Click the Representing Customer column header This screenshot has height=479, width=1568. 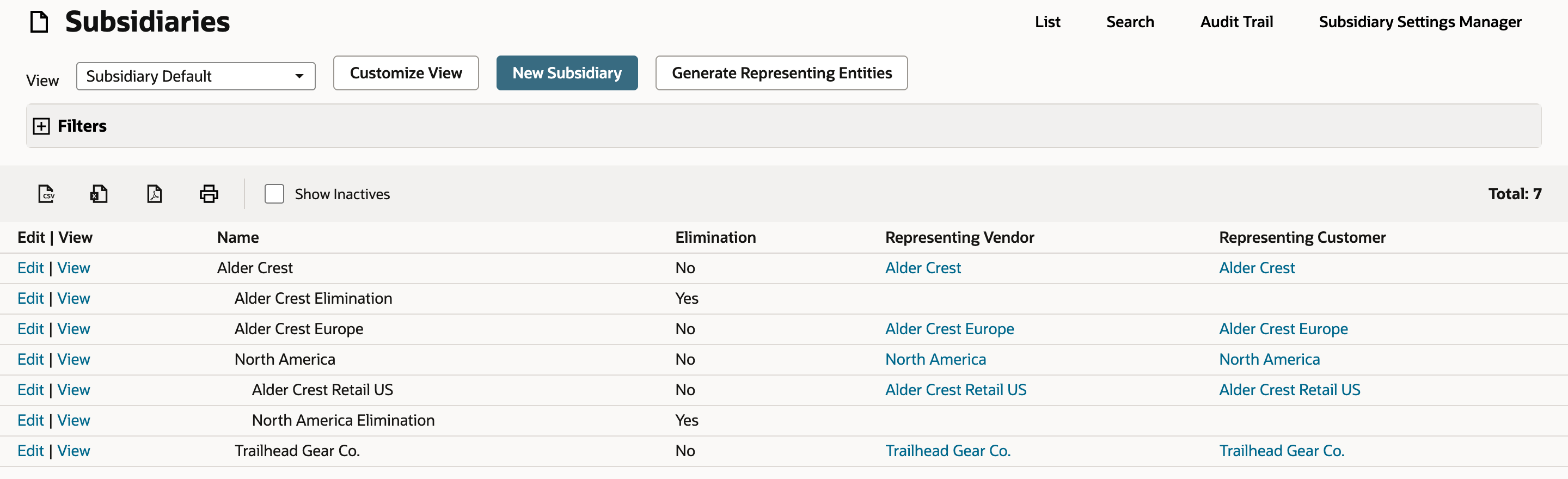[x=1302, y=237]
